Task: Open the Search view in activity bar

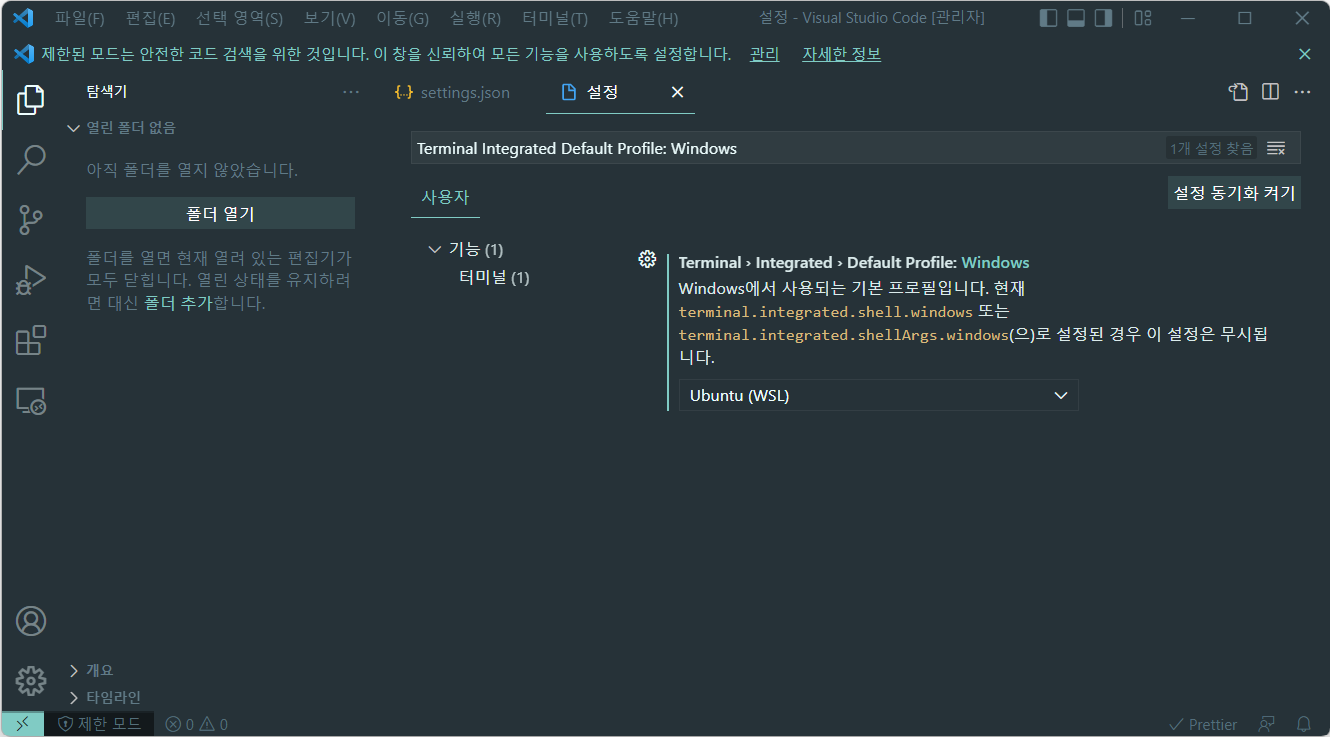Action: pos(31,158)
